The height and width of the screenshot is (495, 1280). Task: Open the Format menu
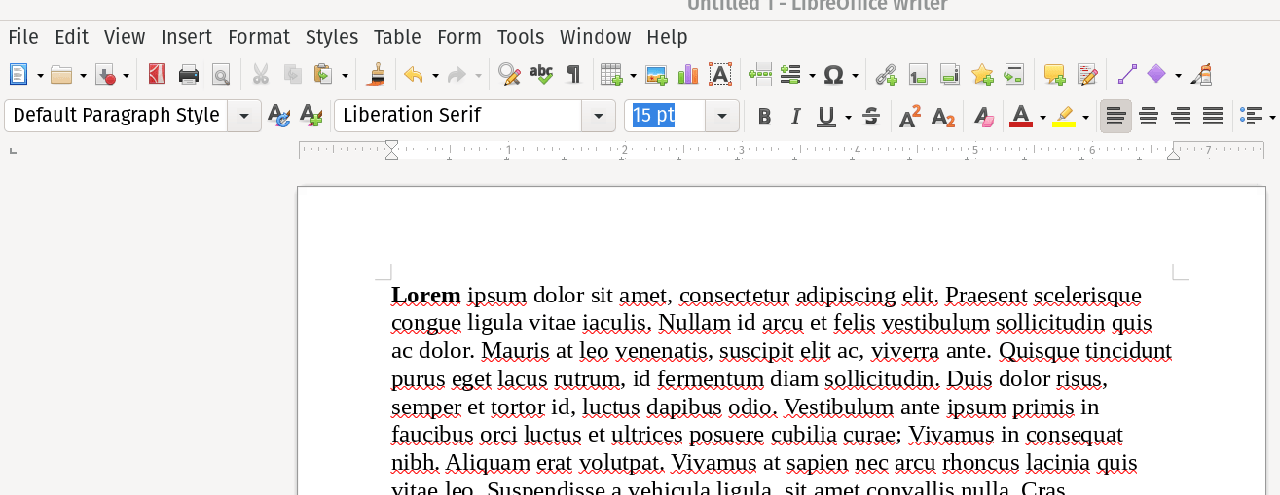point(259,37)
